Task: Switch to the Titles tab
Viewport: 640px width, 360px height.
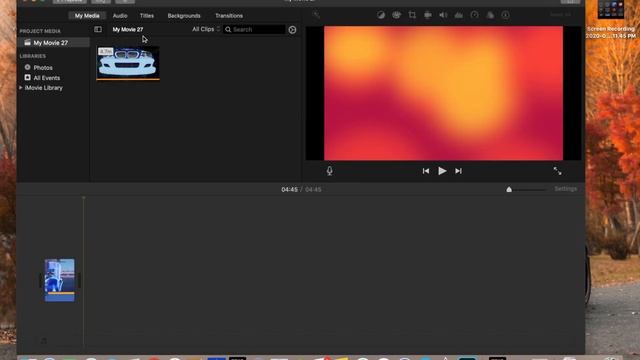Action: [x=147, y=16]
